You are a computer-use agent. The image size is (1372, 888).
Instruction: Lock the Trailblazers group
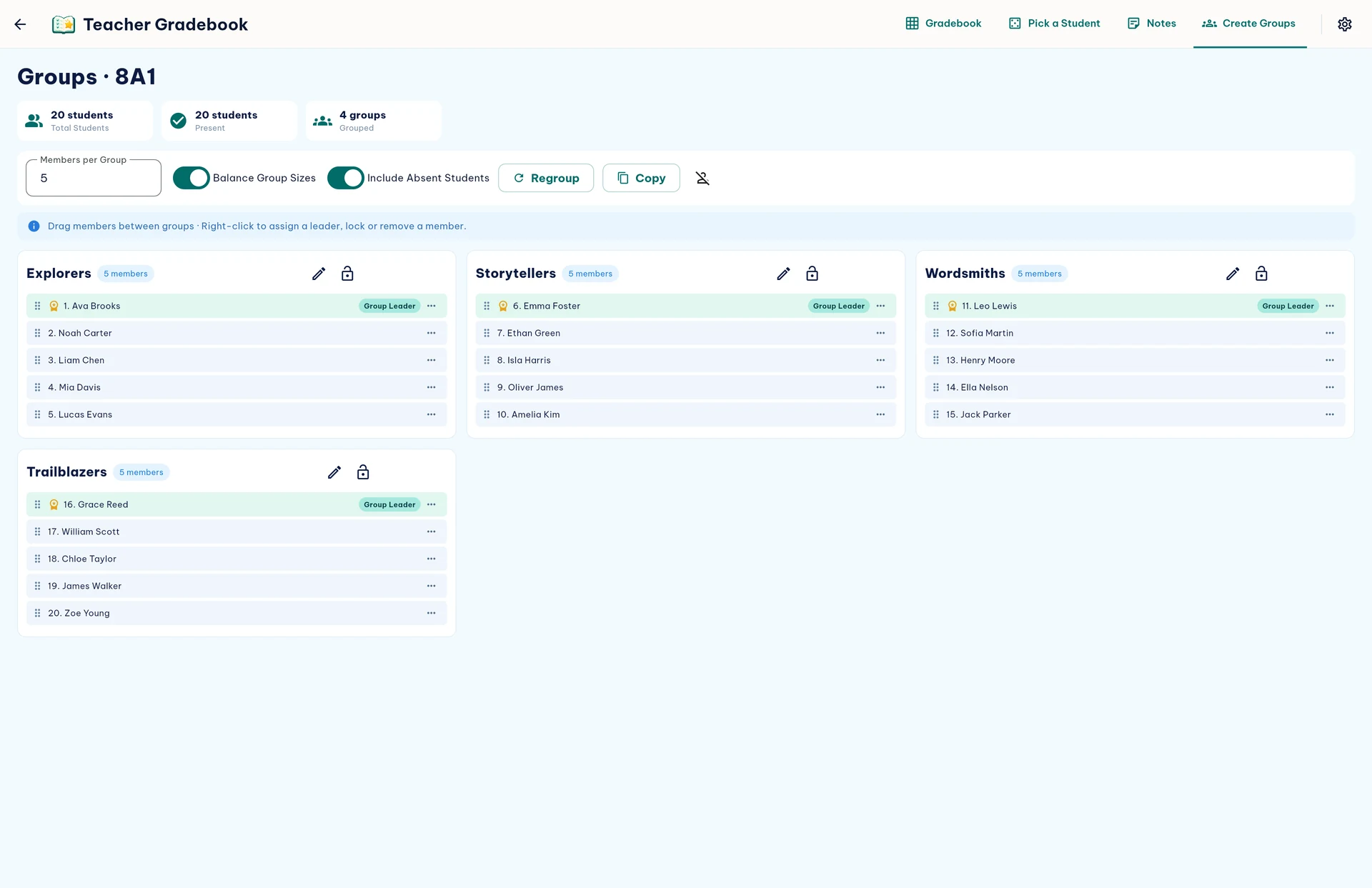tap(363, 472)
